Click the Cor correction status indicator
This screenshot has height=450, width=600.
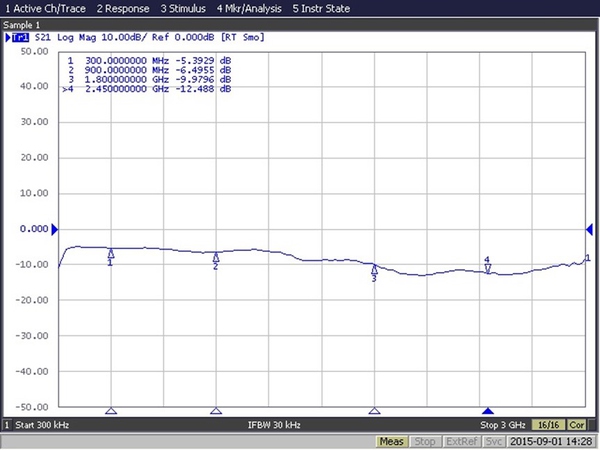(x=577, y=425)
